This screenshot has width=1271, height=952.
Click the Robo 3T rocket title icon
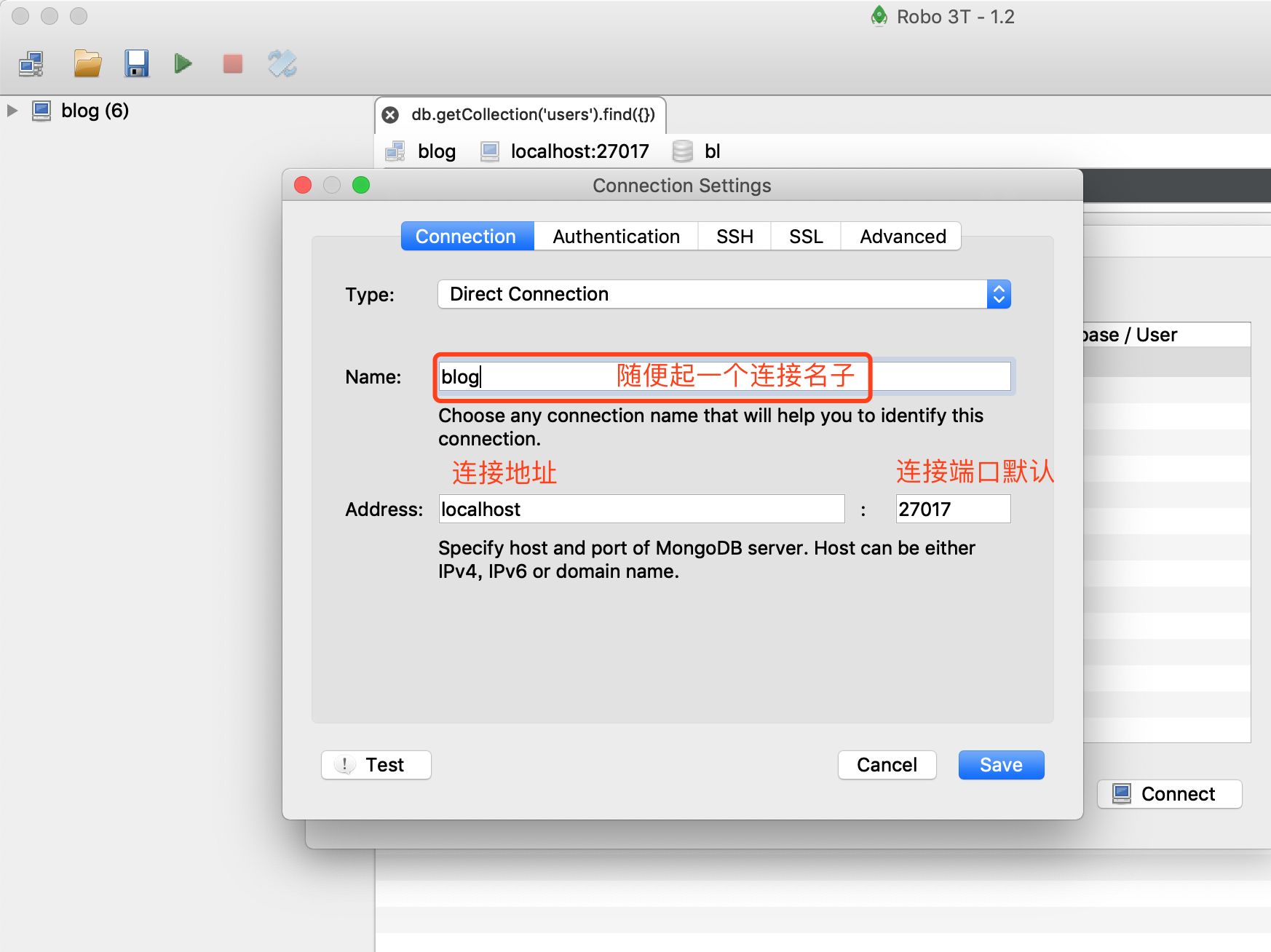[879, 16]
